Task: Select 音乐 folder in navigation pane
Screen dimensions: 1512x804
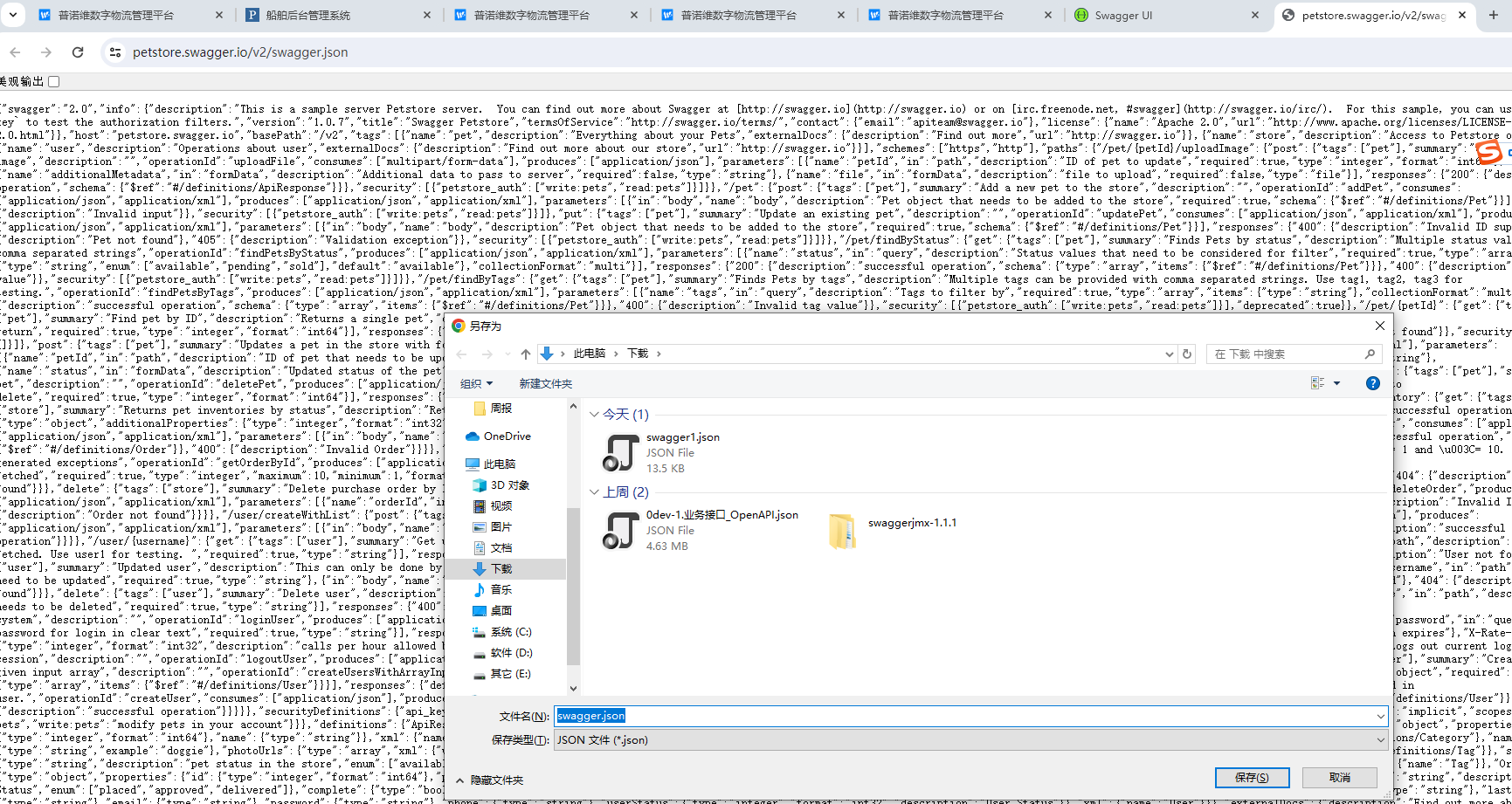Action: click(501, 590)
